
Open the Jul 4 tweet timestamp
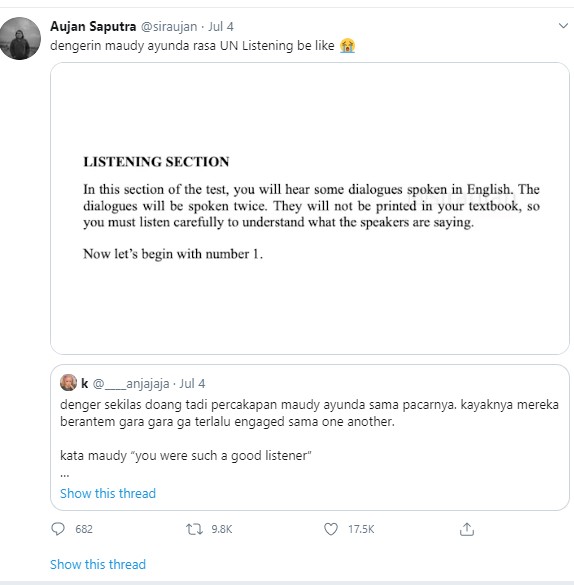(x=220, y=26)
